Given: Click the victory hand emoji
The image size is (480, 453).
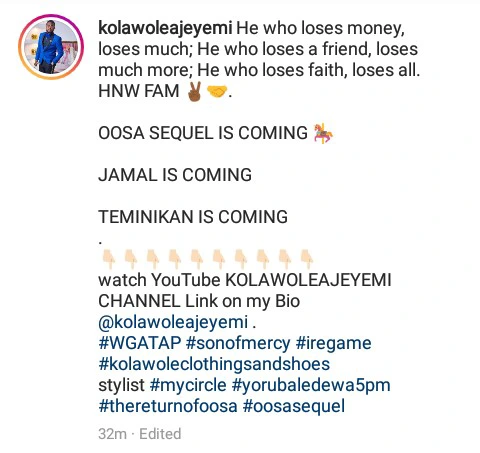Looking at the screenshot, I should [194, 91].
